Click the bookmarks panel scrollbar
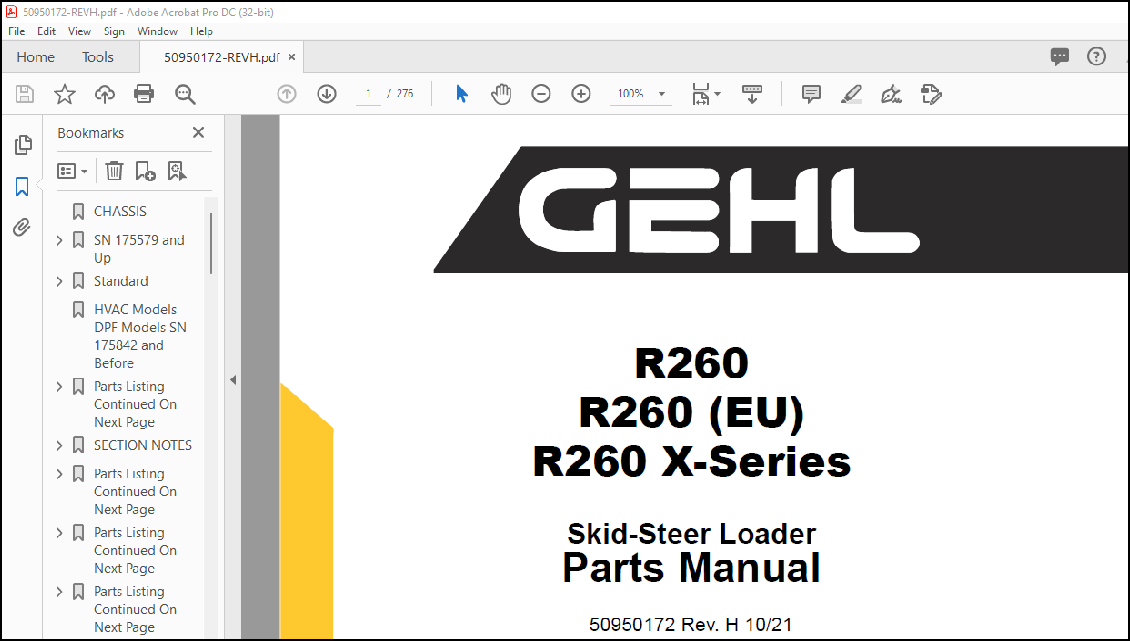 click(210, 243)
